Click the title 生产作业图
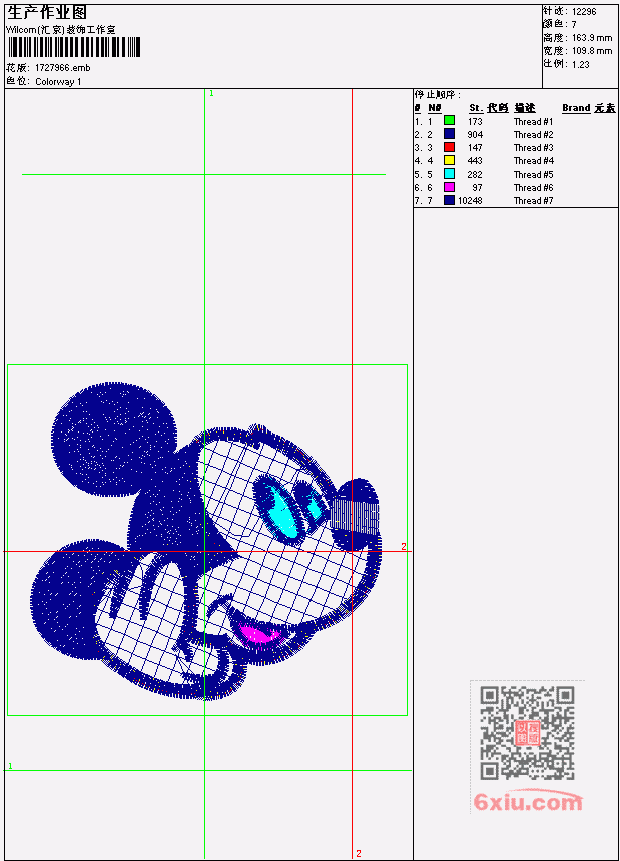Image resolution: width=620 pixels, height=861 pixels. click(x=47, y=12)
